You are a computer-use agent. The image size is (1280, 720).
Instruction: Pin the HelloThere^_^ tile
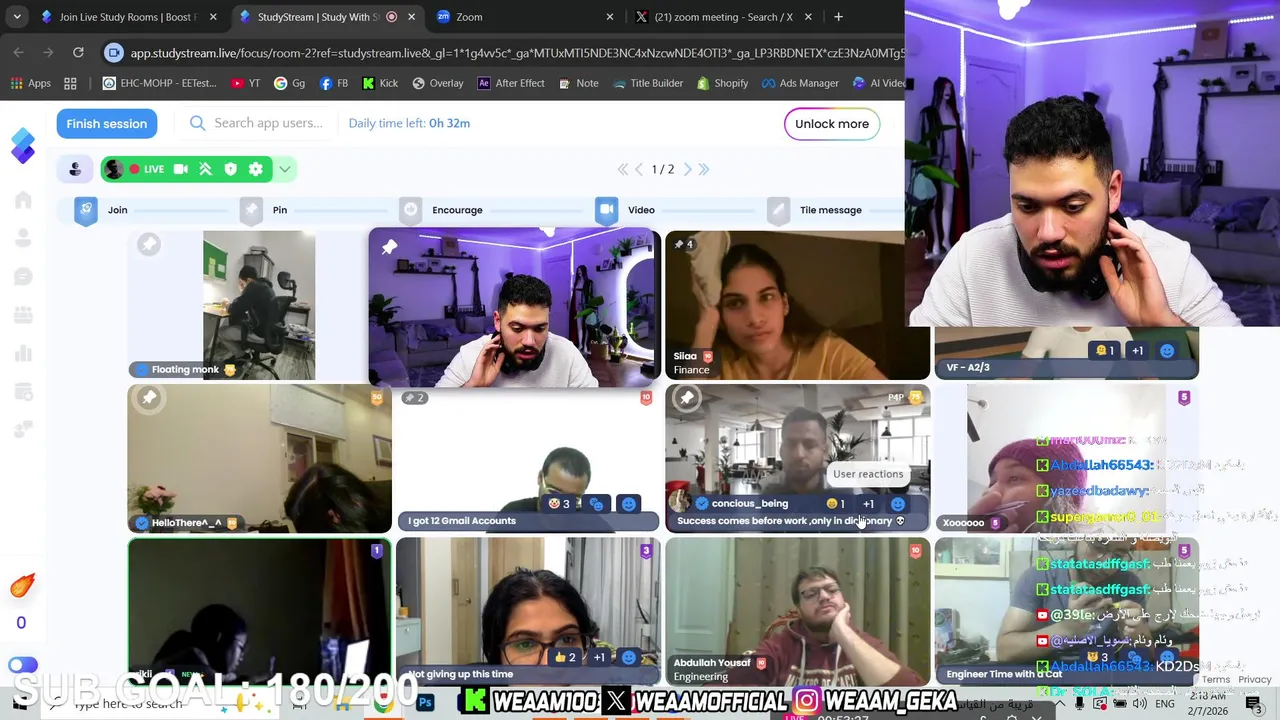tap(149, 398)
